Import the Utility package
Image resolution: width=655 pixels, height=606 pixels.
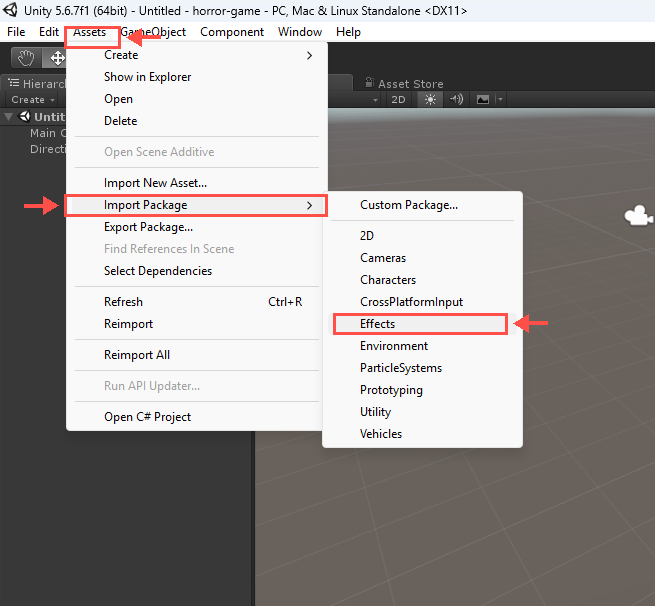tap(422, 412)
